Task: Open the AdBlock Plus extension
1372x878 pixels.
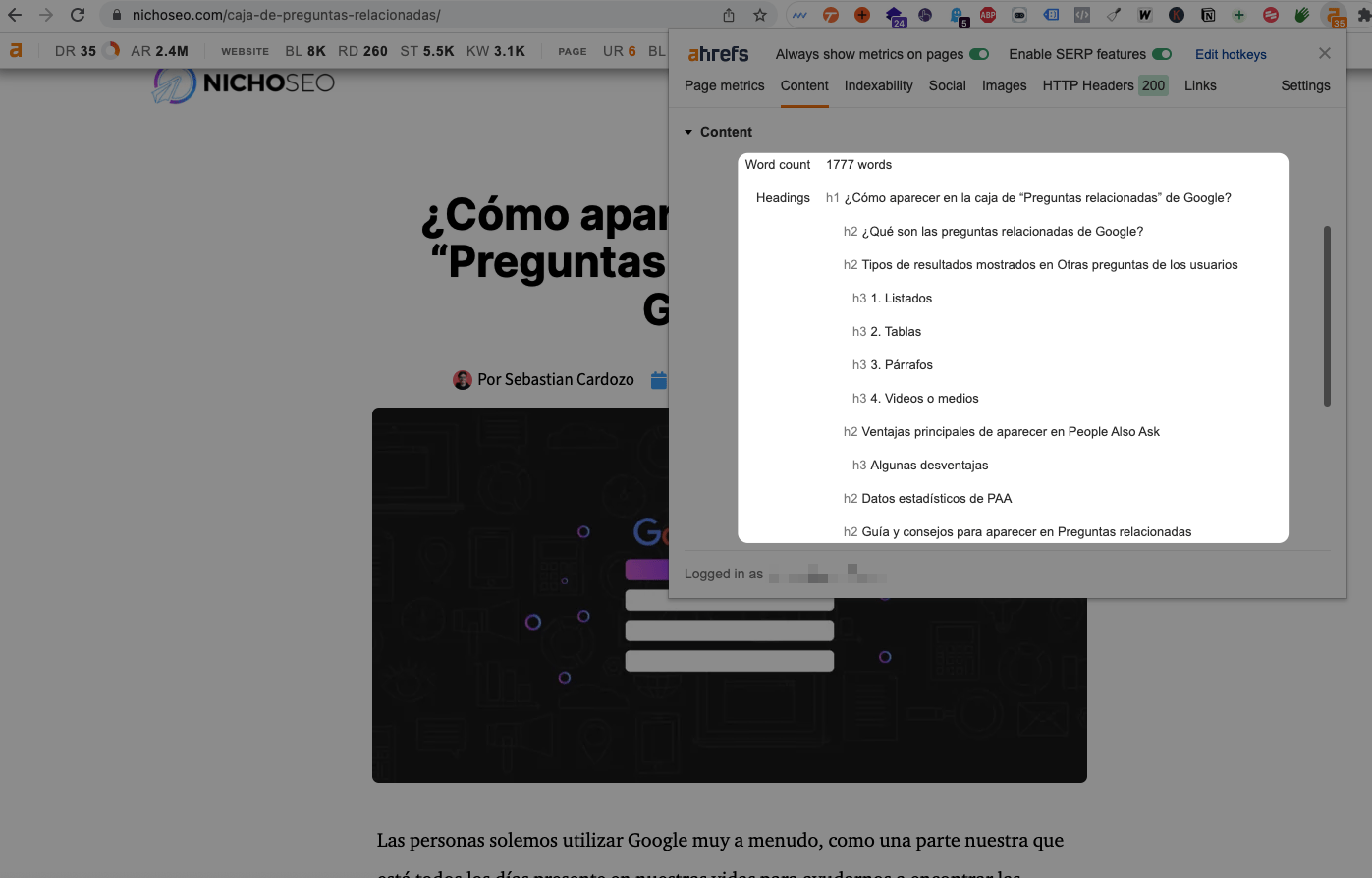Action: coord(988,15)
